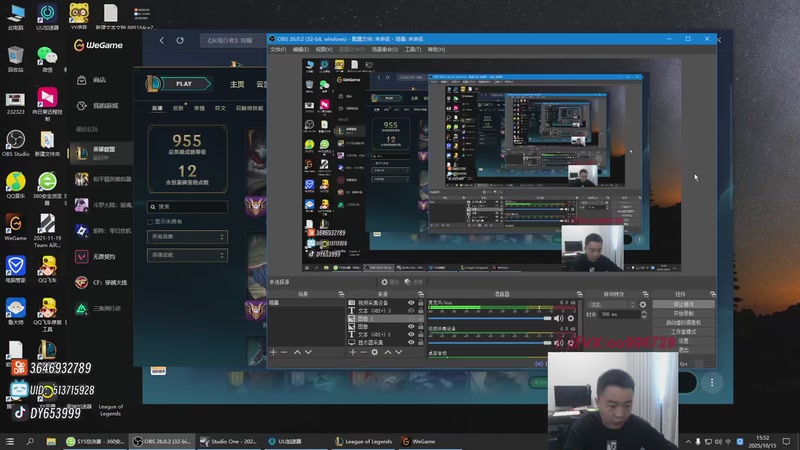
Task: Open the OBS Studio desktop shortcut
Action: click(15, 143)
